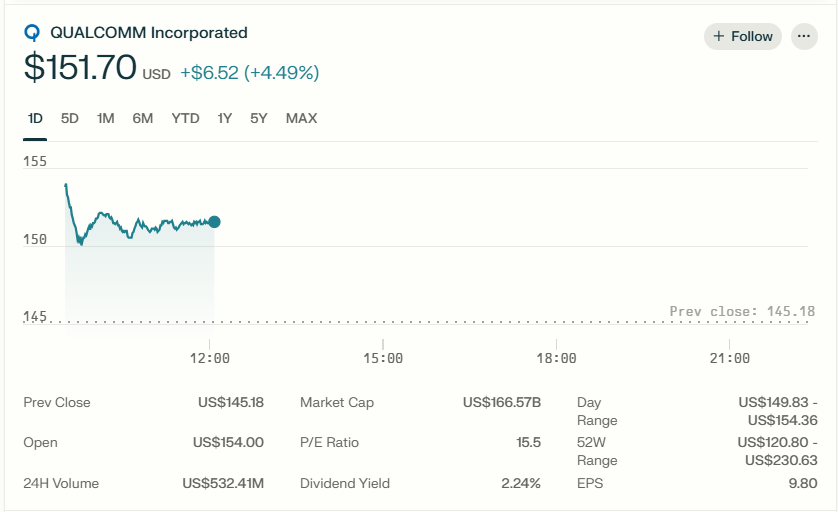Click the 155 price axis label
838x512 pixels.
pyautogui.click(x=35, y=161)
